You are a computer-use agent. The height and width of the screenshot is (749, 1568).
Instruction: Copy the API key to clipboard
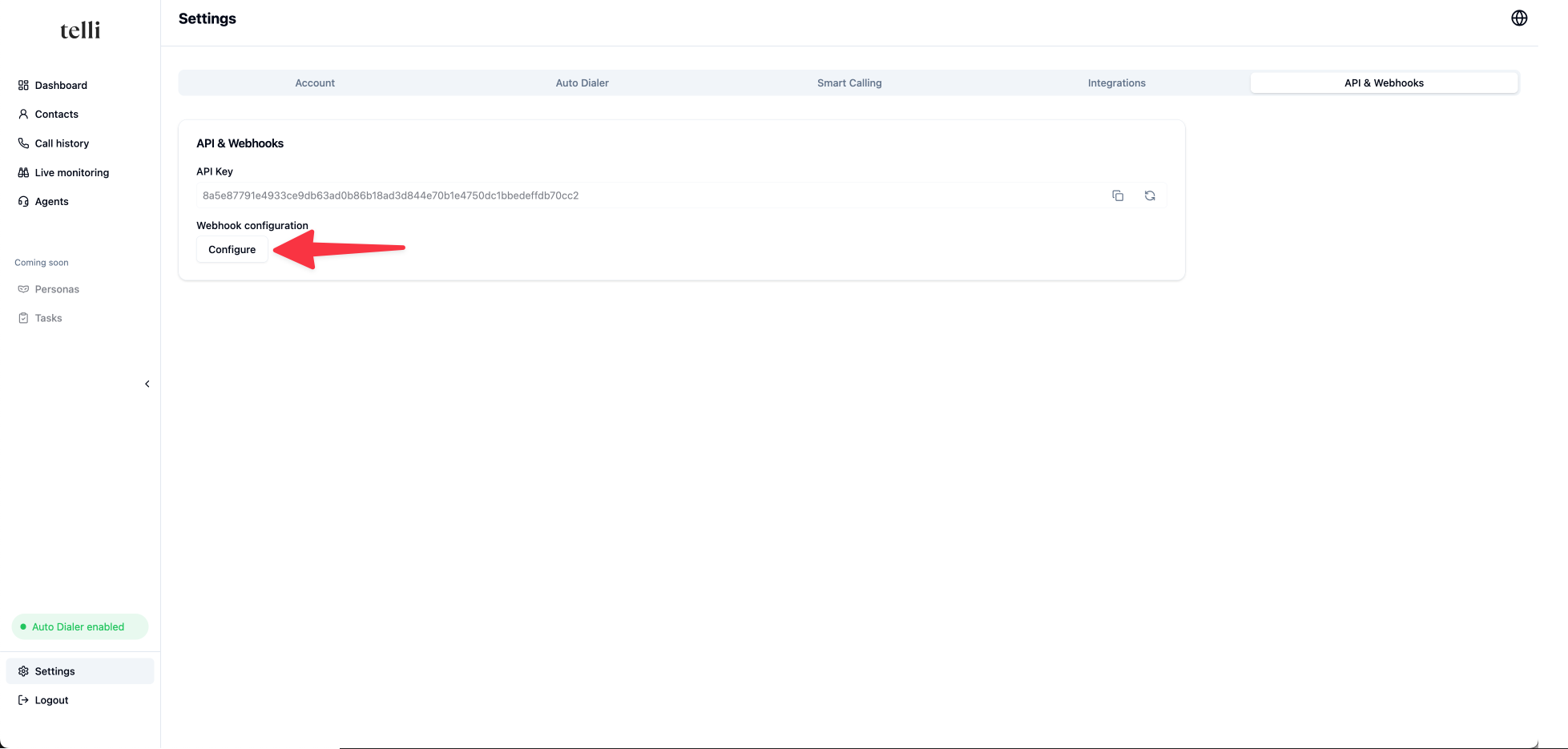pos(1118,195)
